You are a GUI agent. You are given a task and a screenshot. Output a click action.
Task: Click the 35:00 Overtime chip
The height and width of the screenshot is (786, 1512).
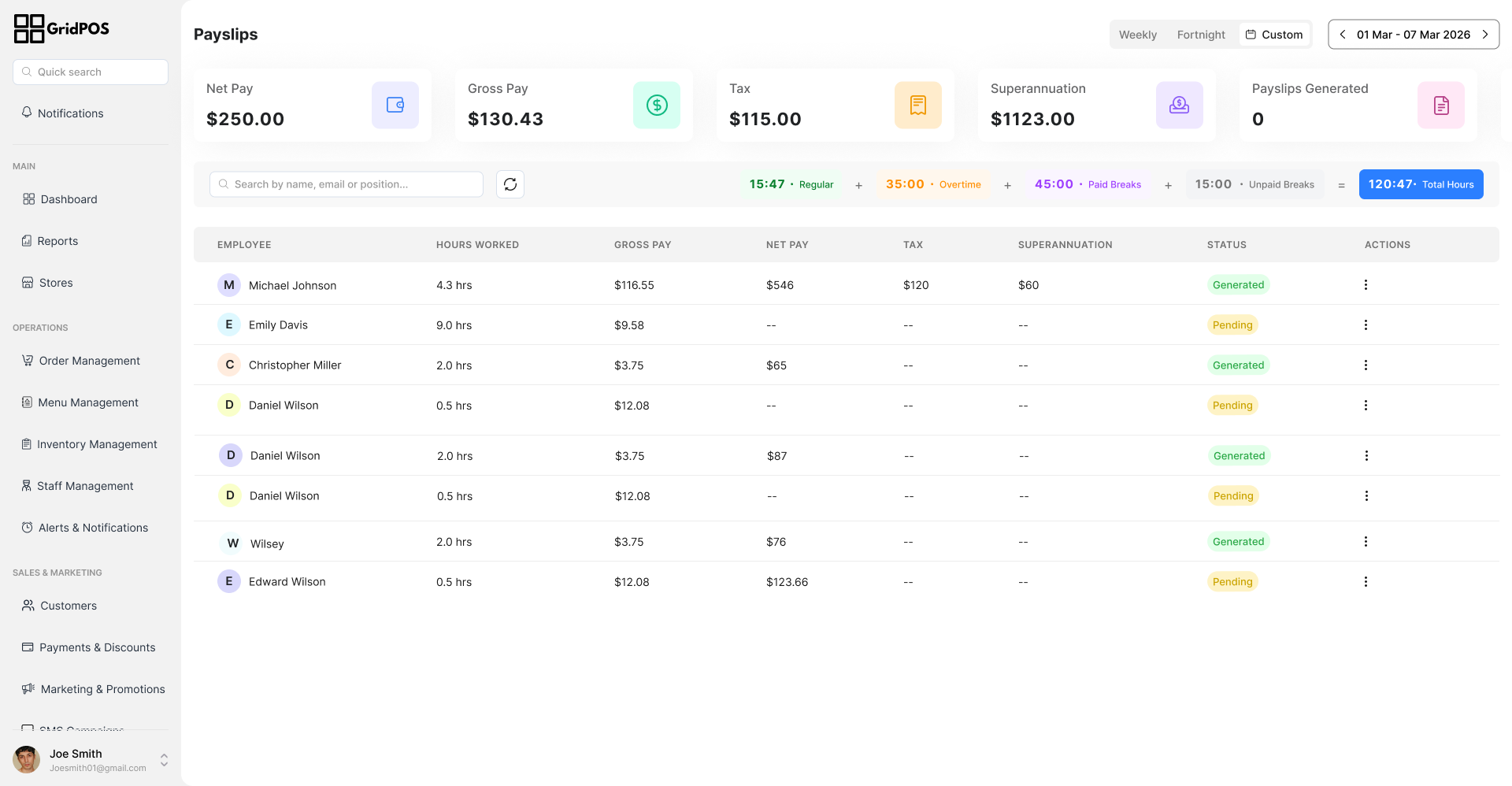pos(933,184)
